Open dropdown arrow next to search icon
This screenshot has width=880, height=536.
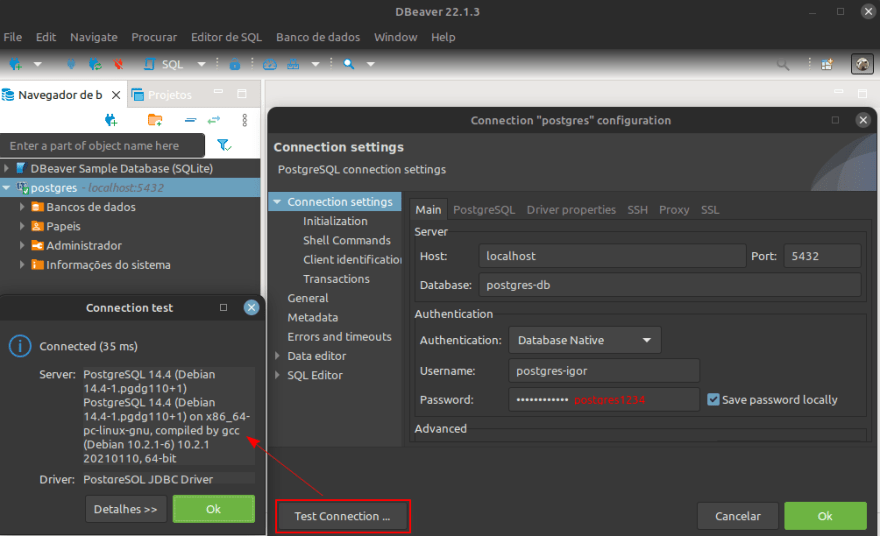tap(370, 64)
